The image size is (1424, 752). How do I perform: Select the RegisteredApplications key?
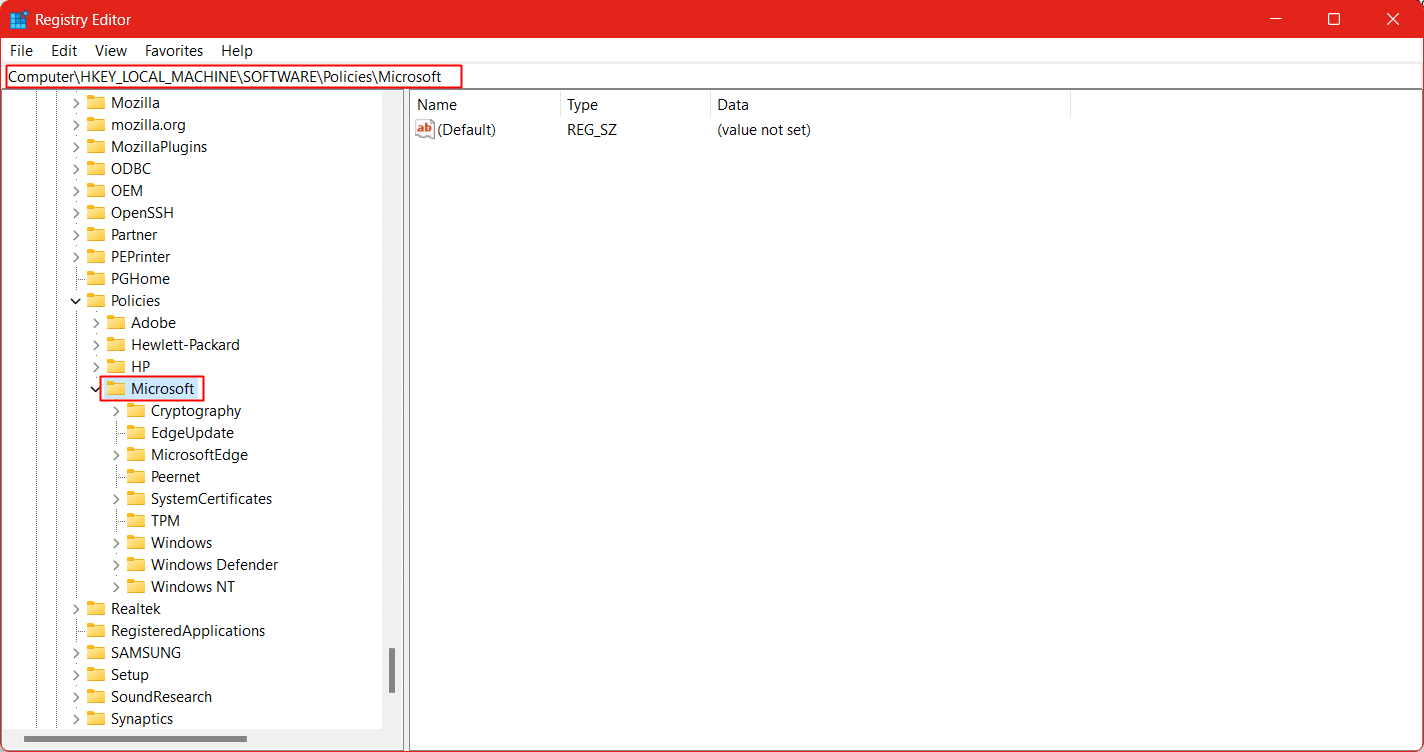click(x=188, y=631)
